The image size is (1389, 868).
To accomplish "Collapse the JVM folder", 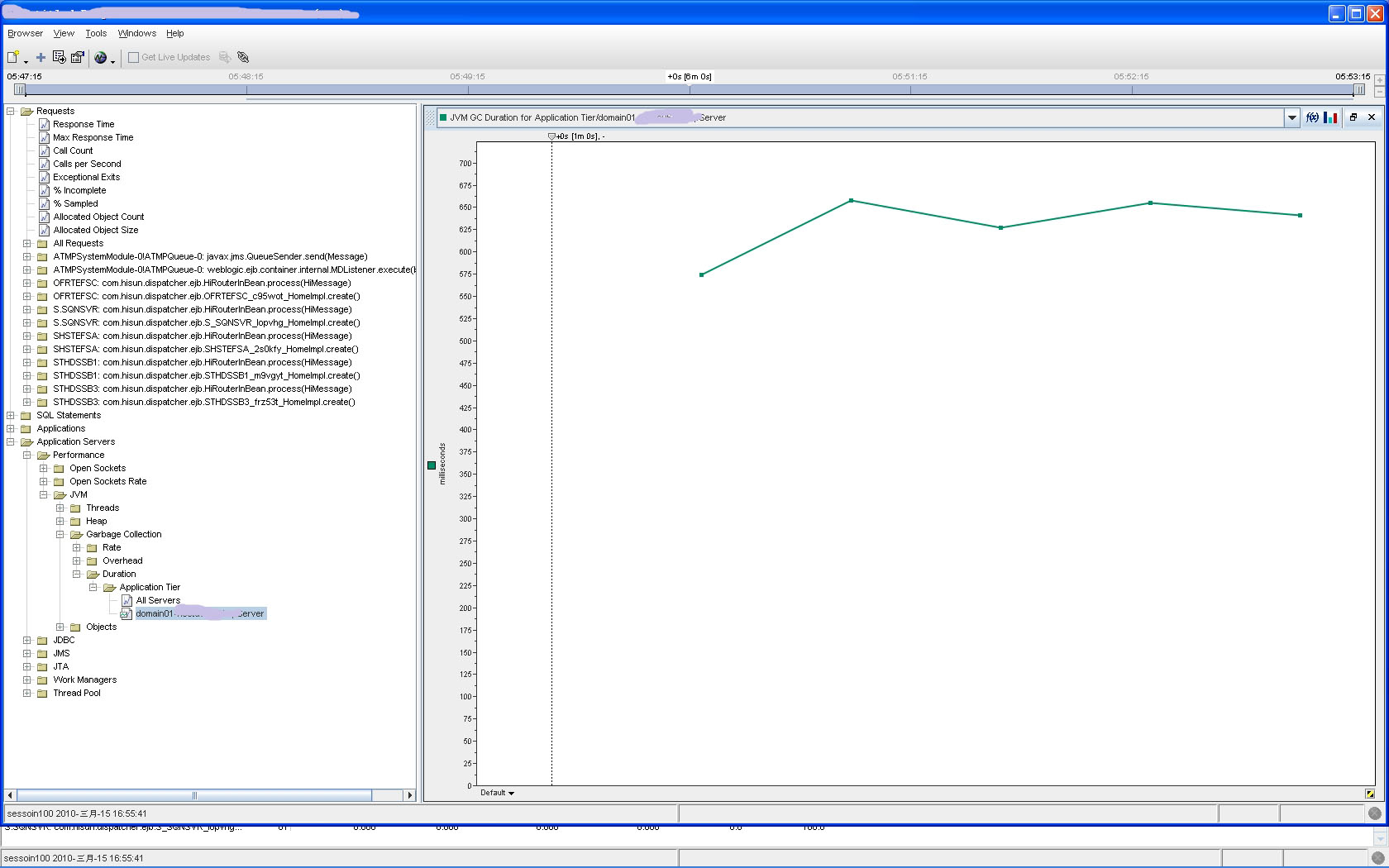I will click(x=43, y=494).
